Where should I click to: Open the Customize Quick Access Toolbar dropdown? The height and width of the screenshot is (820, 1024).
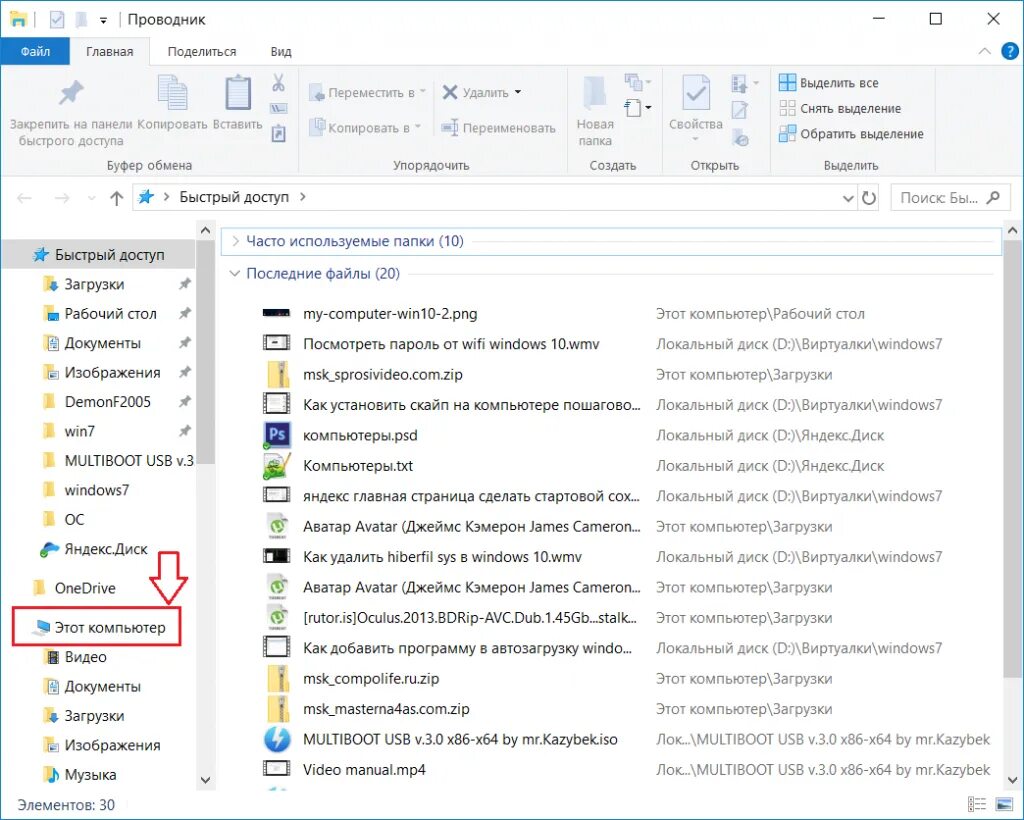tap(103, 20)
